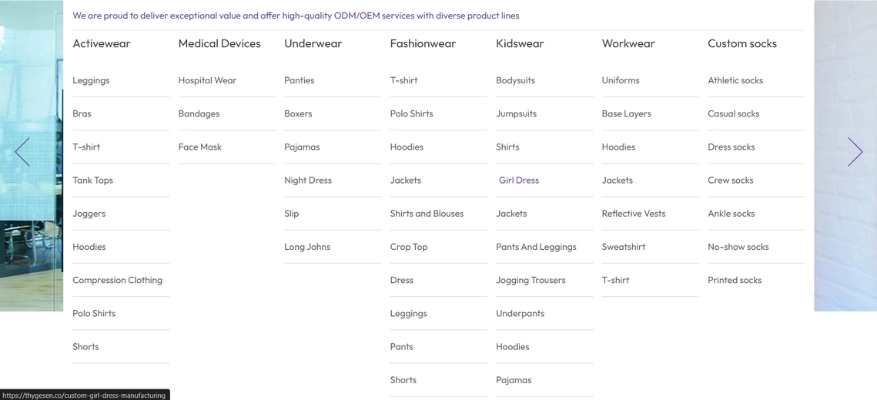Open Base Layers under Workwear
Image resolution: width=877 pixels, height=400 pixels.
(x=626, y=113)
